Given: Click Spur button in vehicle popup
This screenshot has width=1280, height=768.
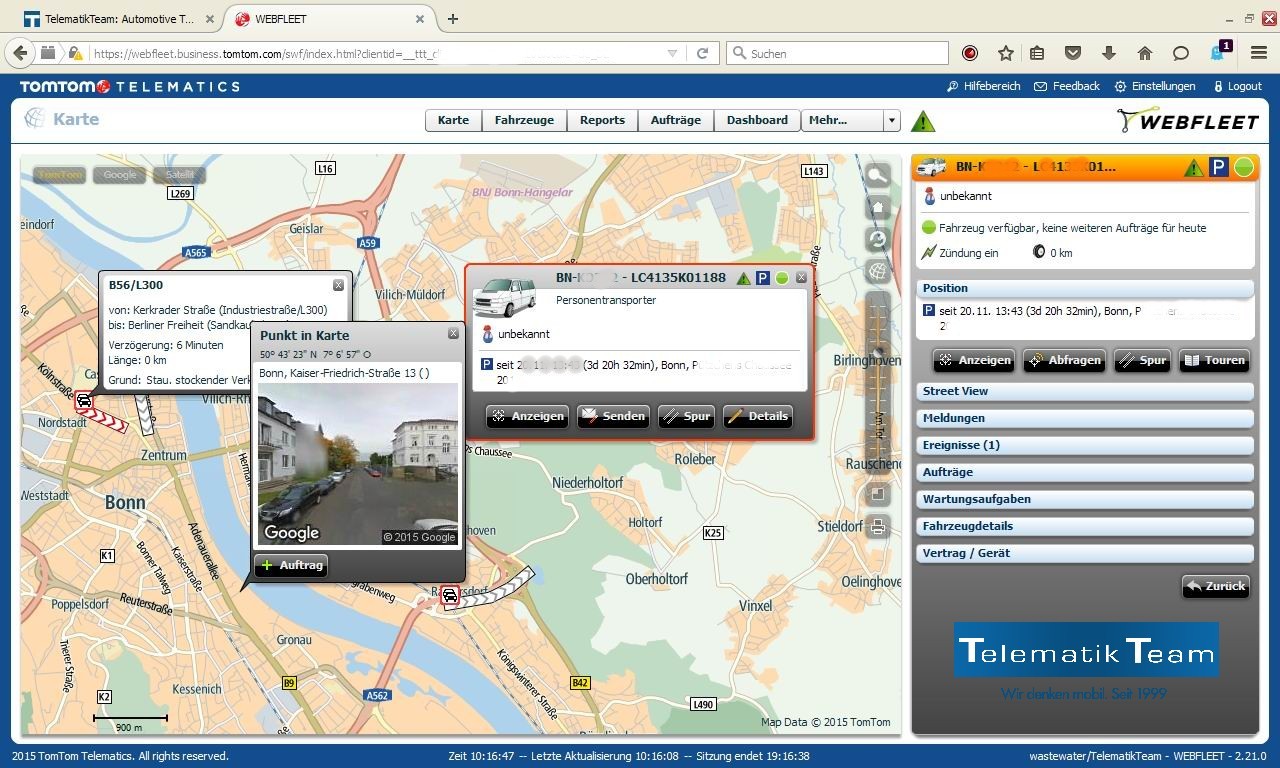Looking at the screenshot, I should 686,416.
